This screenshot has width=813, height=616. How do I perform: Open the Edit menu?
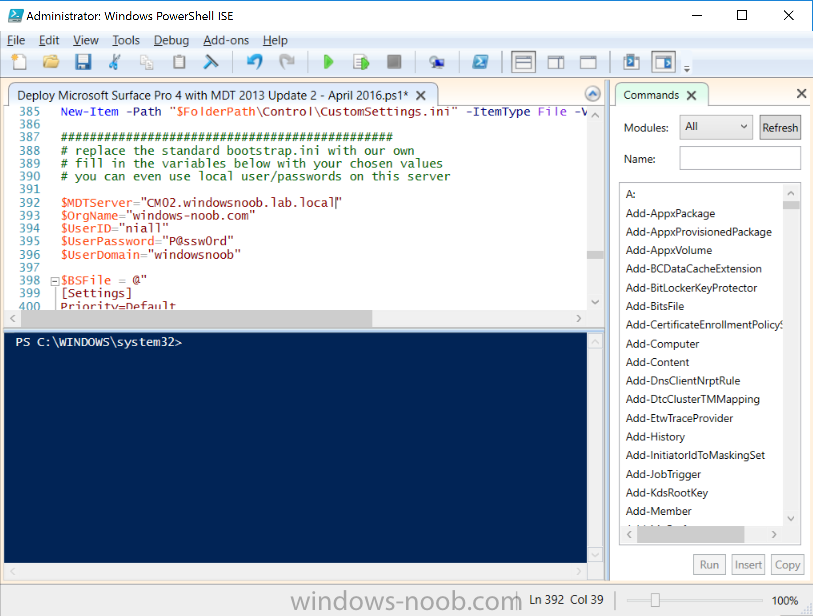pyautogui.click(x=49, y=40)
